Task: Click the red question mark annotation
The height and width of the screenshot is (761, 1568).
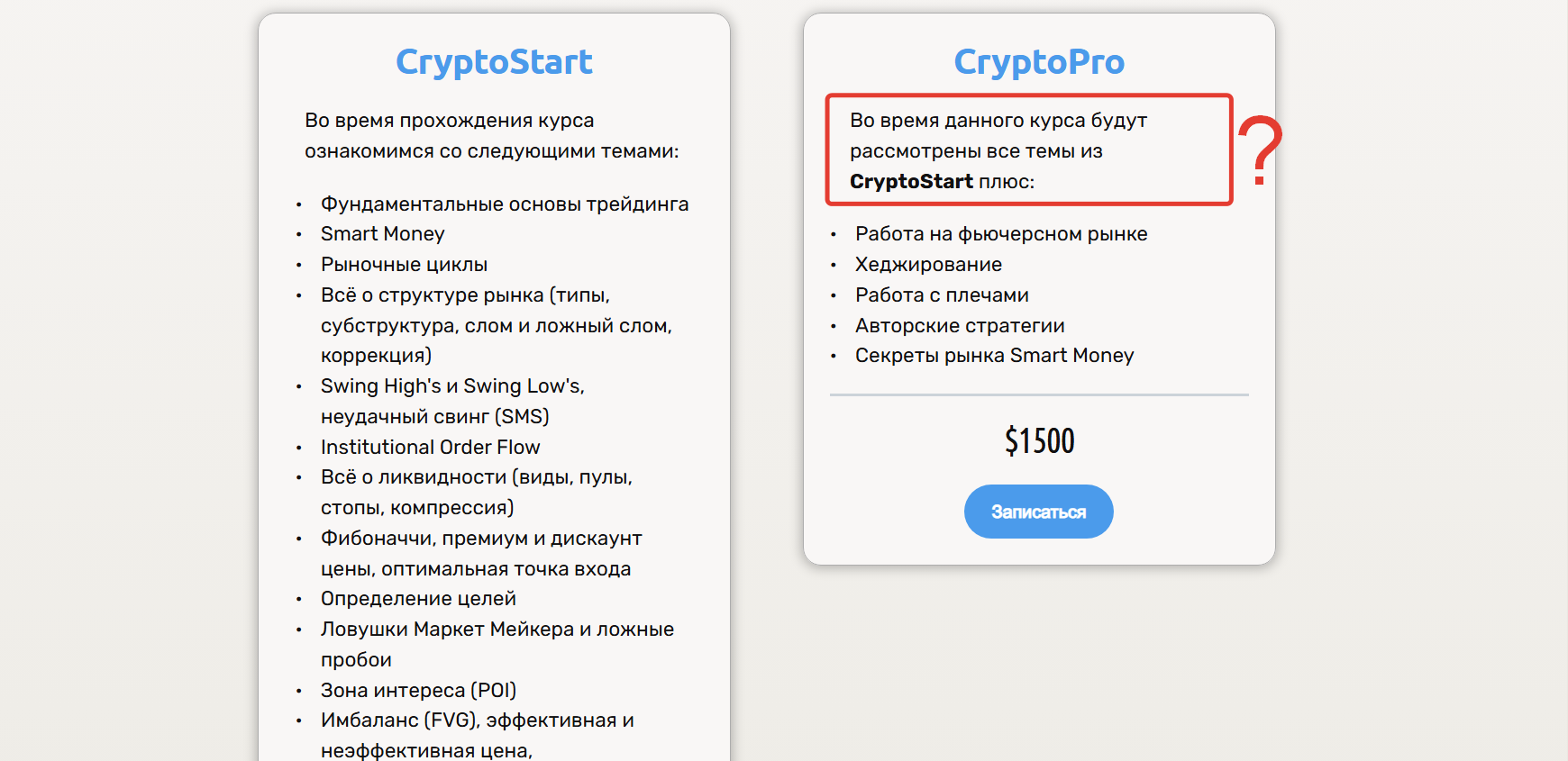Action: coord(1260,151)
